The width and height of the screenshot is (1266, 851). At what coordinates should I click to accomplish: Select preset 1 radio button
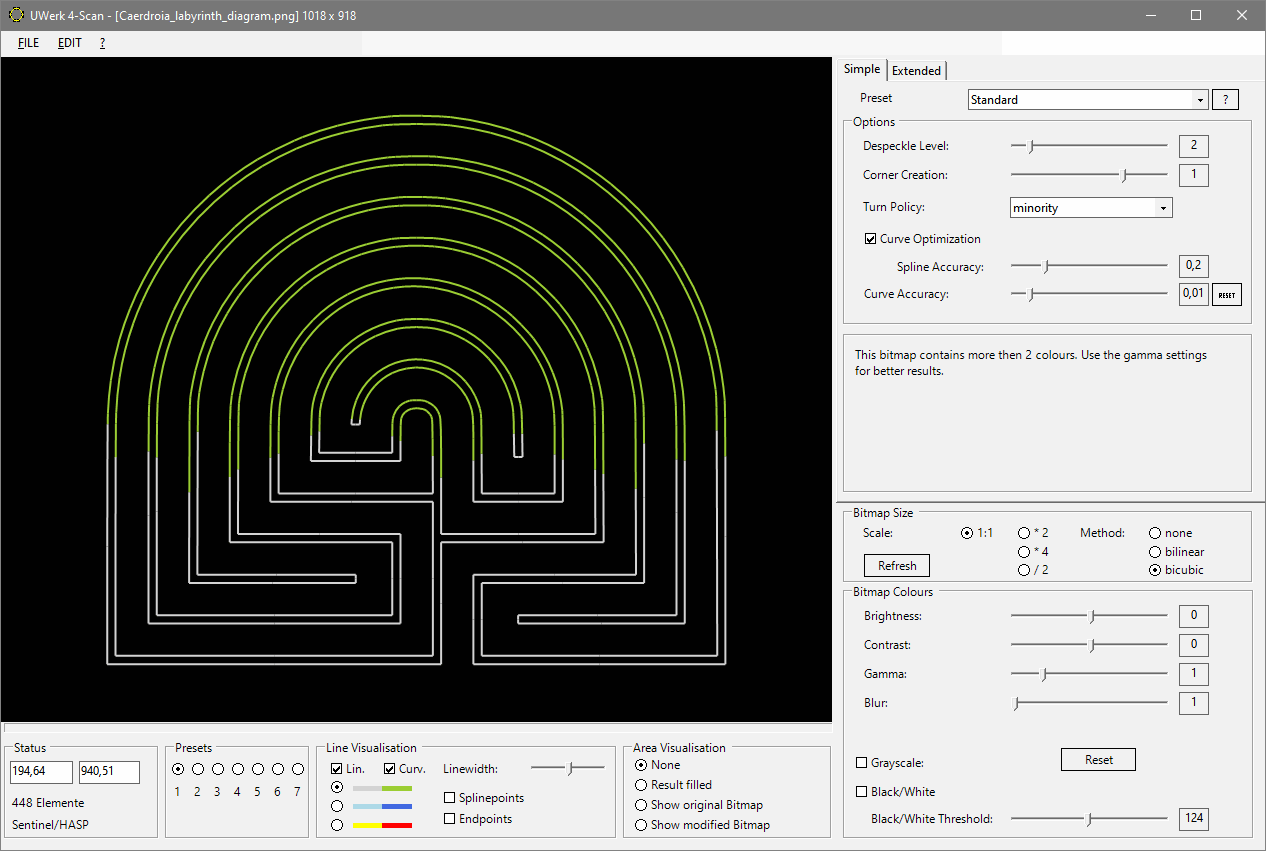pos(178,769)
